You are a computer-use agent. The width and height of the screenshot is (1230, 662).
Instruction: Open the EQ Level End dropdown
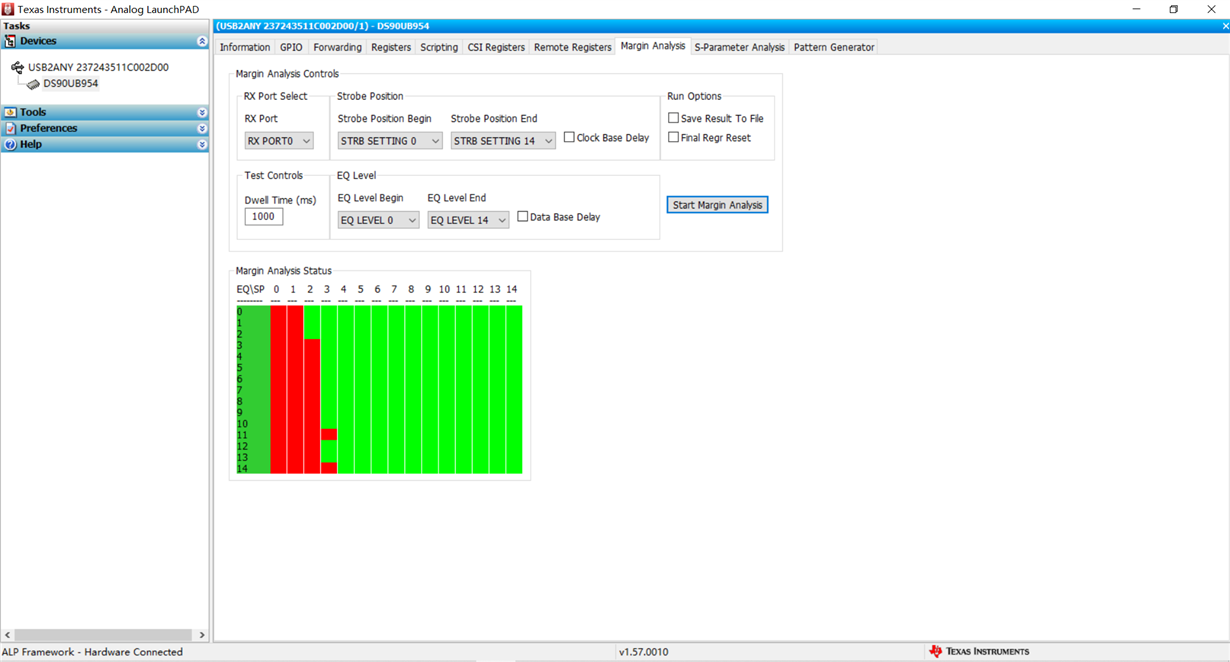(x=468, y=220)
